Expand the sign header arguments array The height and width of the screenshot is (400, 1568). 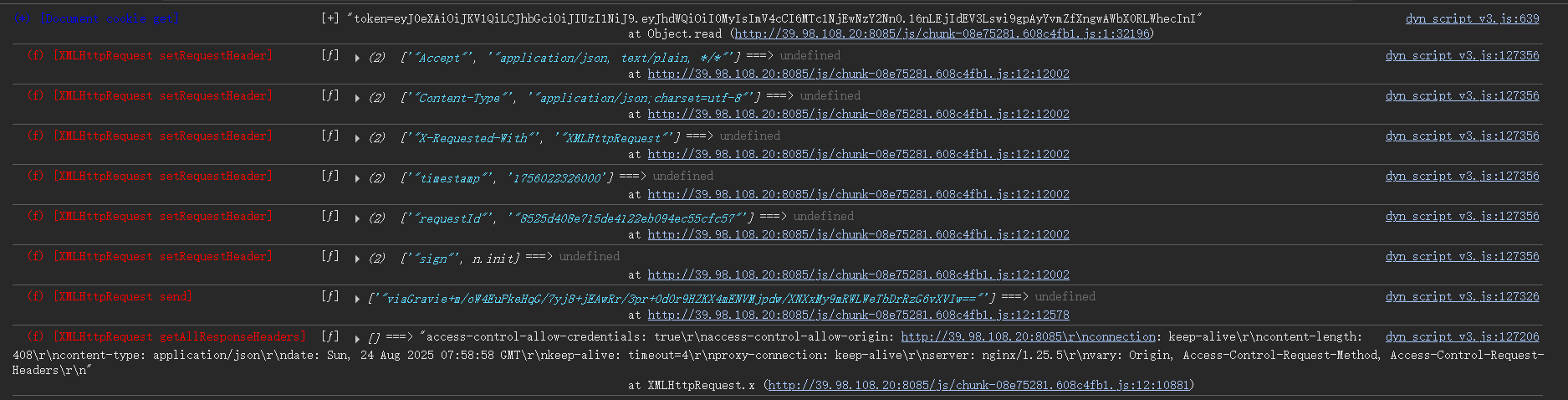(357, 259)
